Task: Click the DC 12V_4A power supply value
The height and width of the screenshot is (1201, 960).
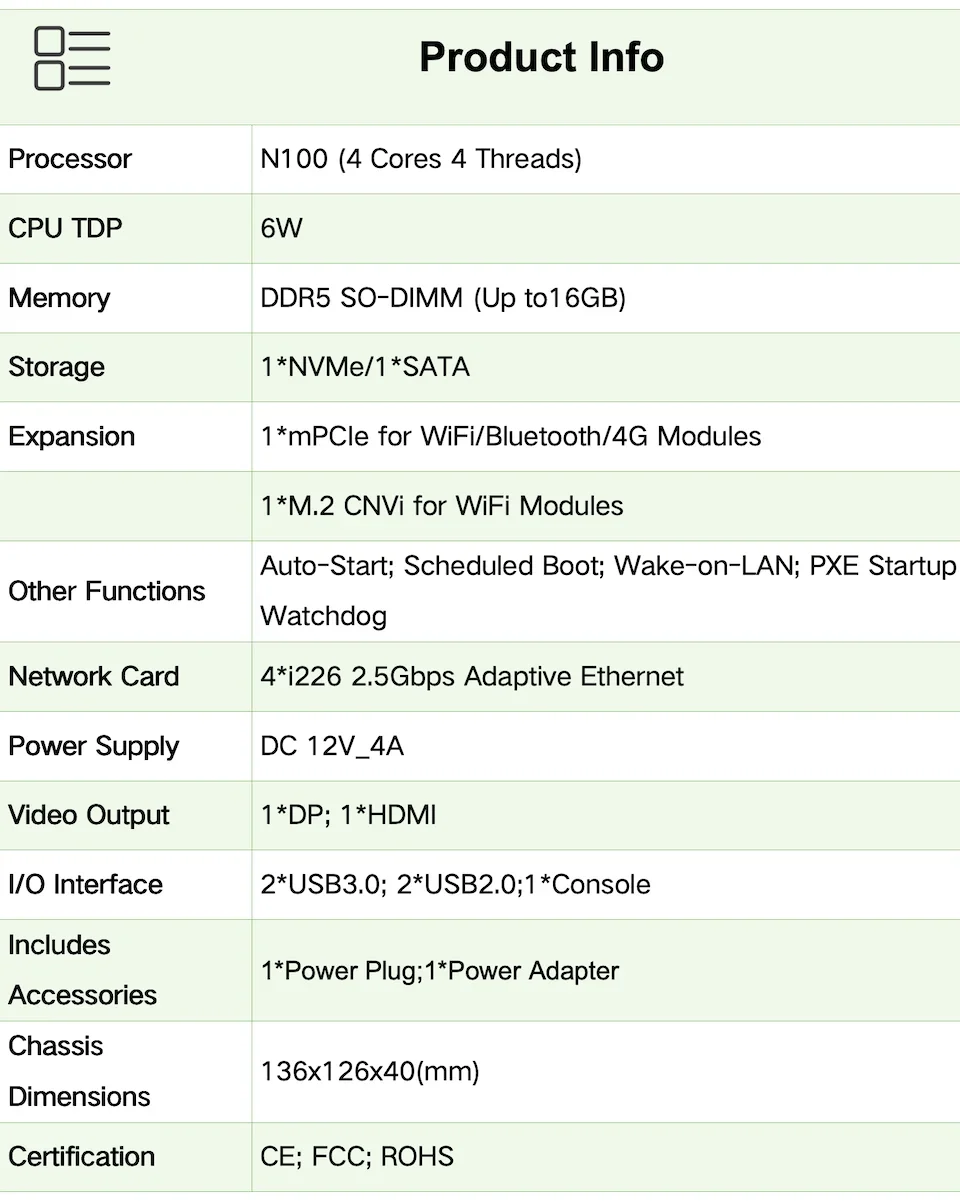Action: (332, 746)
